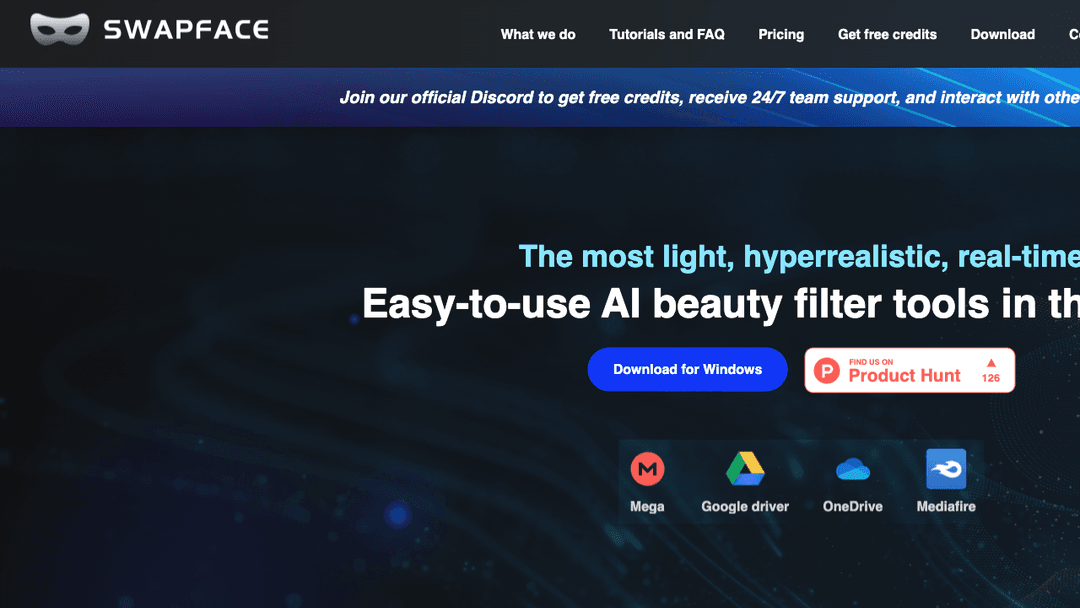Click the SWAPFACE wordmark text
This screenshot has height=608, width=1080.
tap(186, 30)
